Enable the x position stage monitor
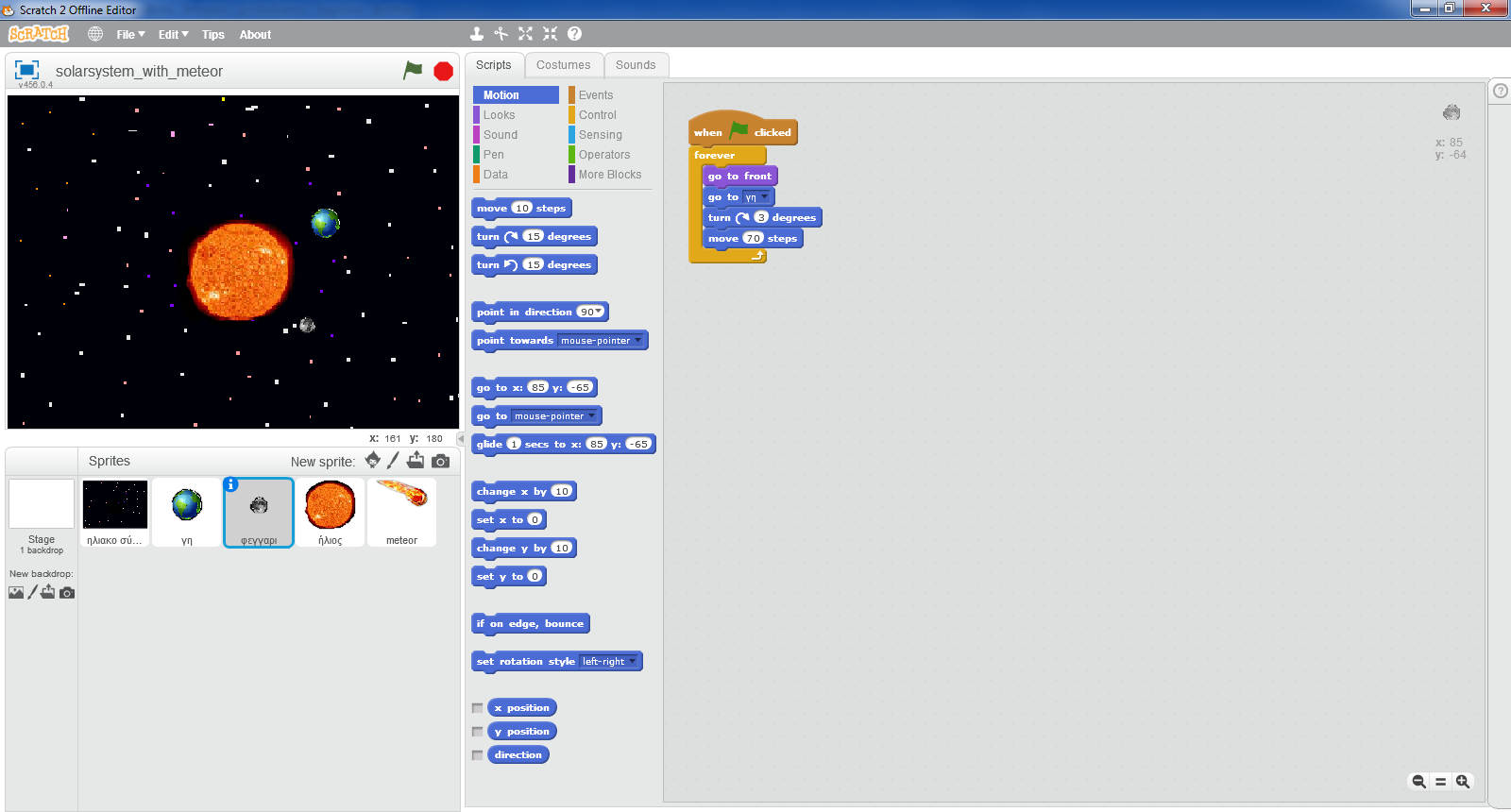Viewport: 1511px width, 812px height. pyautogui.click(x=478, y=708)
